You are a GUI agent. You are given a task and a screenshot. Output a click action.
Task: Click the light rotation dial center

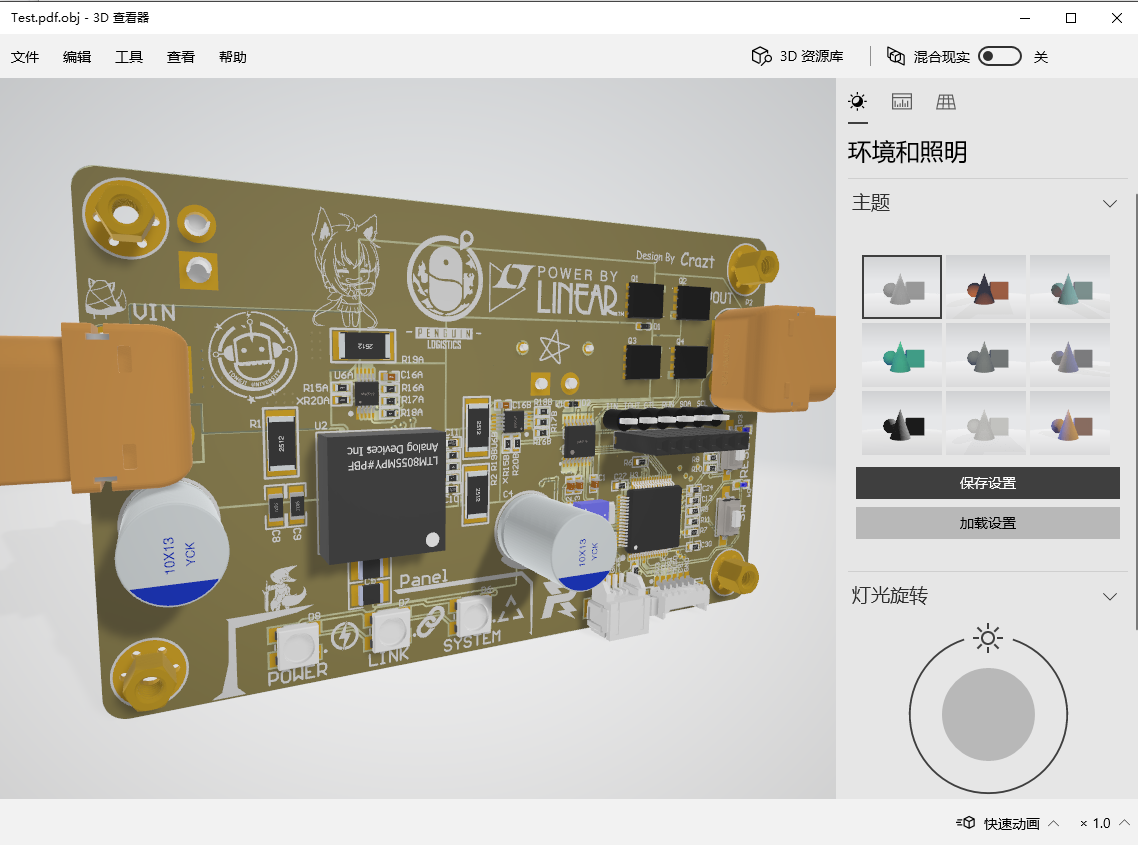[988, 714]
